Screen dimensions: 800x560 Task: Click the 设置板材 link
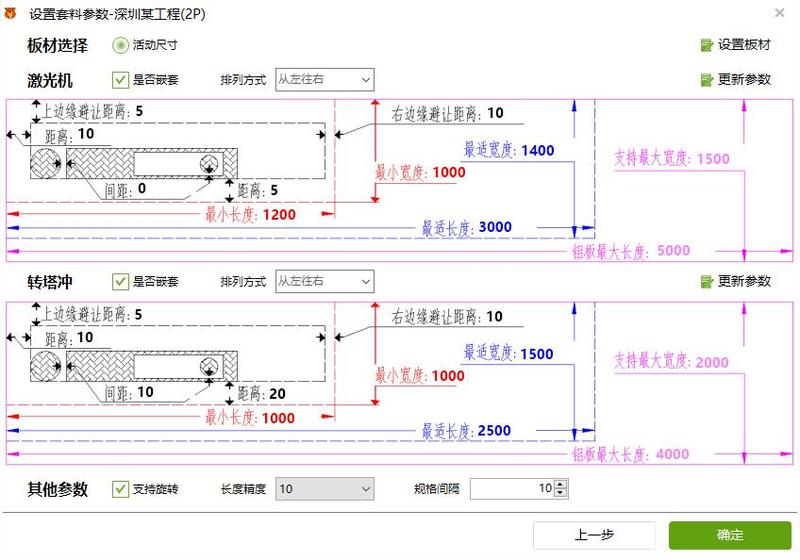coord(744,45)
